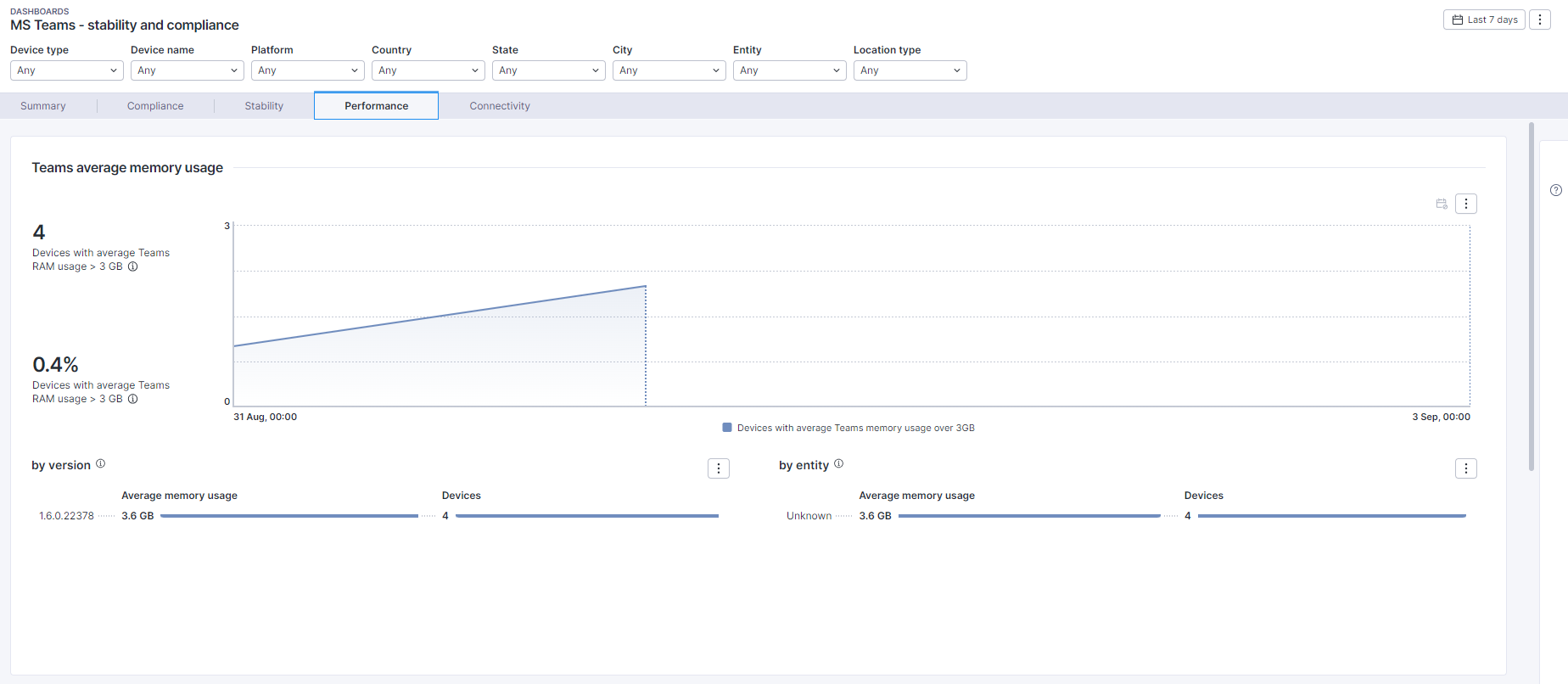Click the 31 Aug, 00:00 axis label
The height and width of the screenshot is (684, 1568).
pos(266,417)
